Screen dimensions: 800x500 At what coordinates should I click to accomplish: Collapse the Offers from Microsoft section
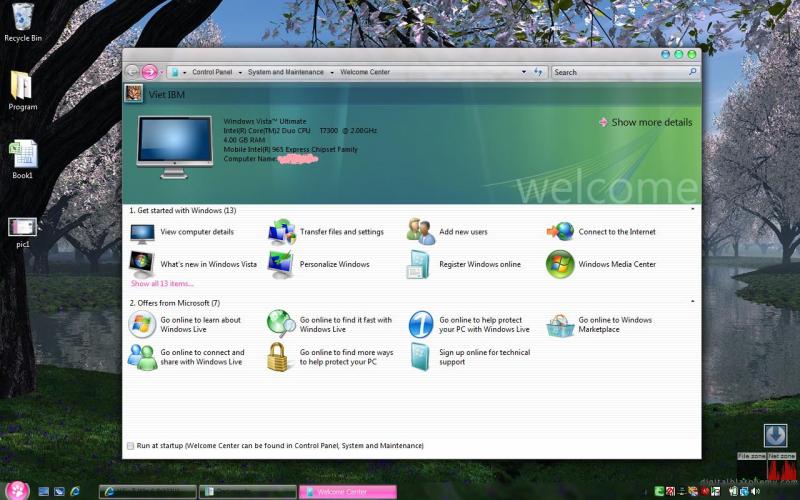coord(692,302)
